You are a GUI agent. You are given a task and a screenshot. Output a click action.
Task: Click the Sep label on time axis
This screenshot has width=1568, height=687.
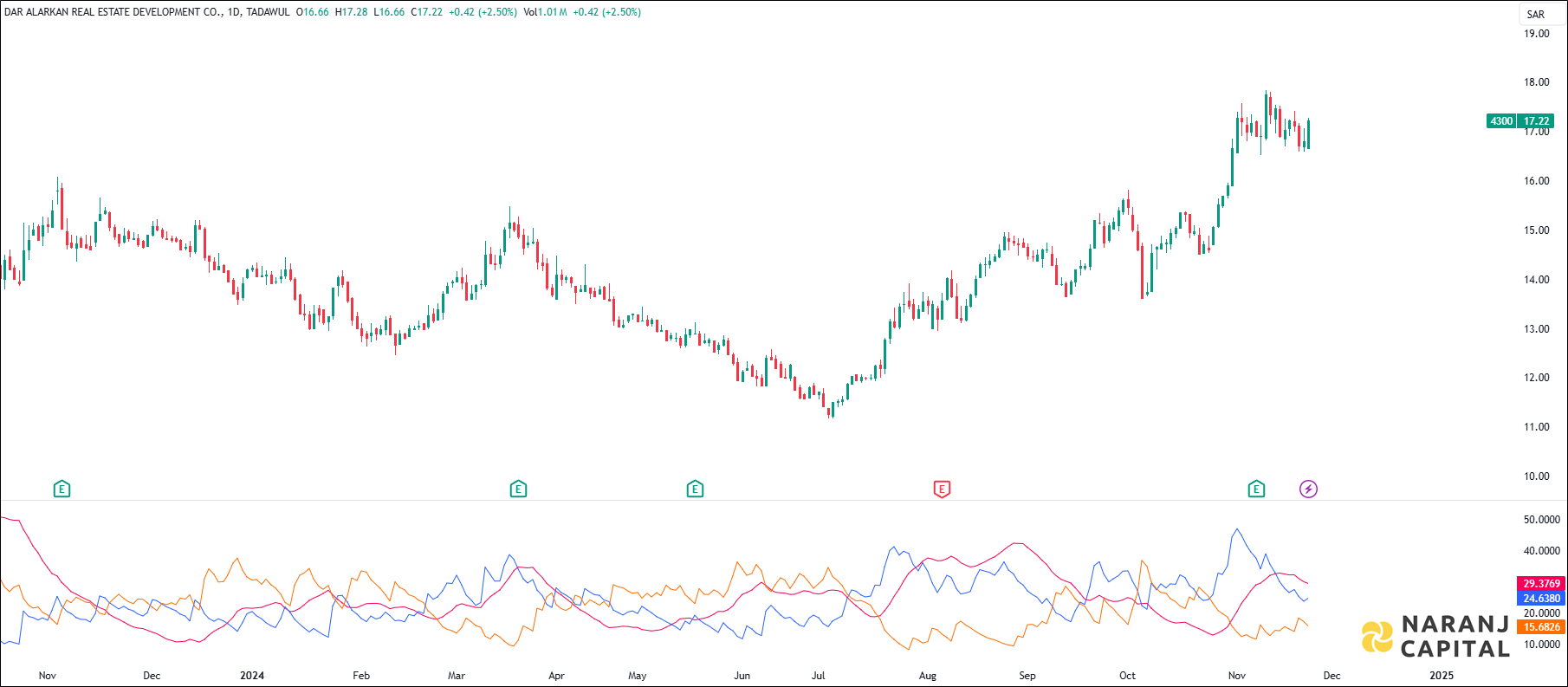point(1027,676)
